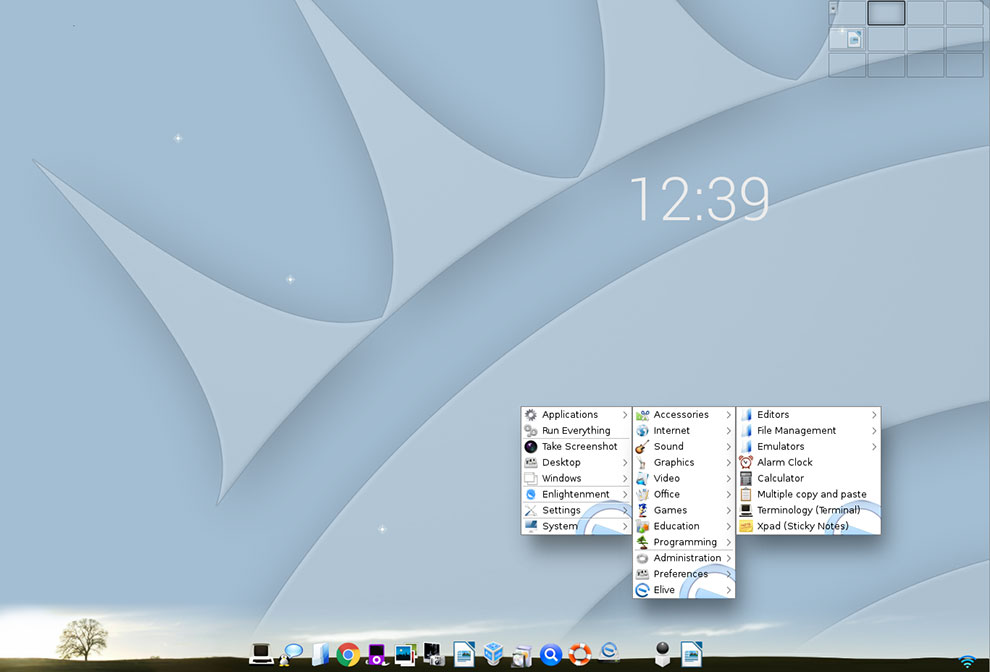Choose Run Everything in main menu
990x672 pixels.
pos(576,431)
